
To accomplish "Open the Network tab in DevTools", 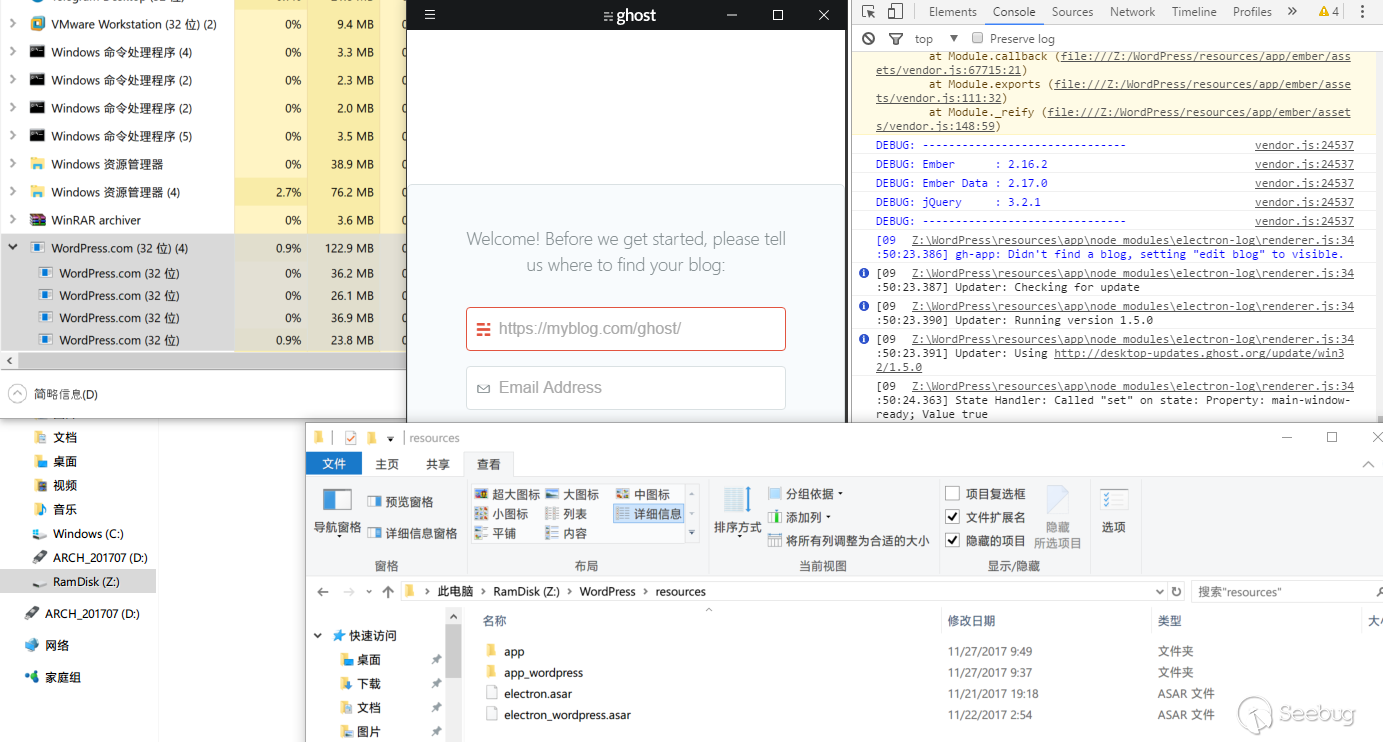I will click(1132, 12).
